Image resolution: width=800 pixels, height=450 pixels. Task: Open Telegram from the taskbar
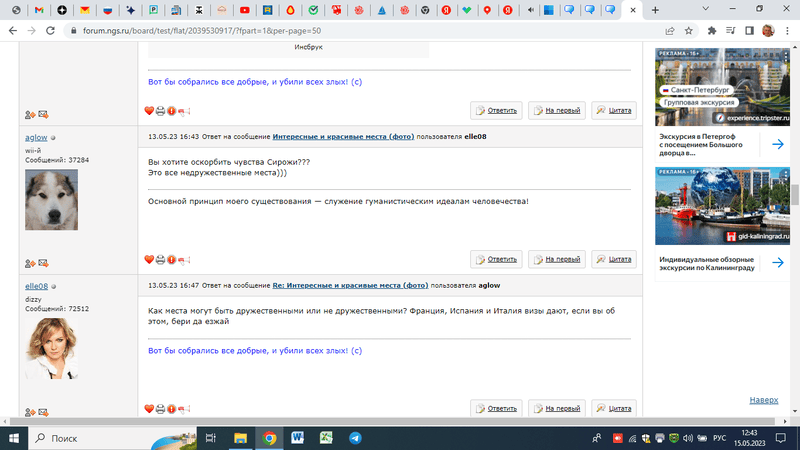point(355,438)
